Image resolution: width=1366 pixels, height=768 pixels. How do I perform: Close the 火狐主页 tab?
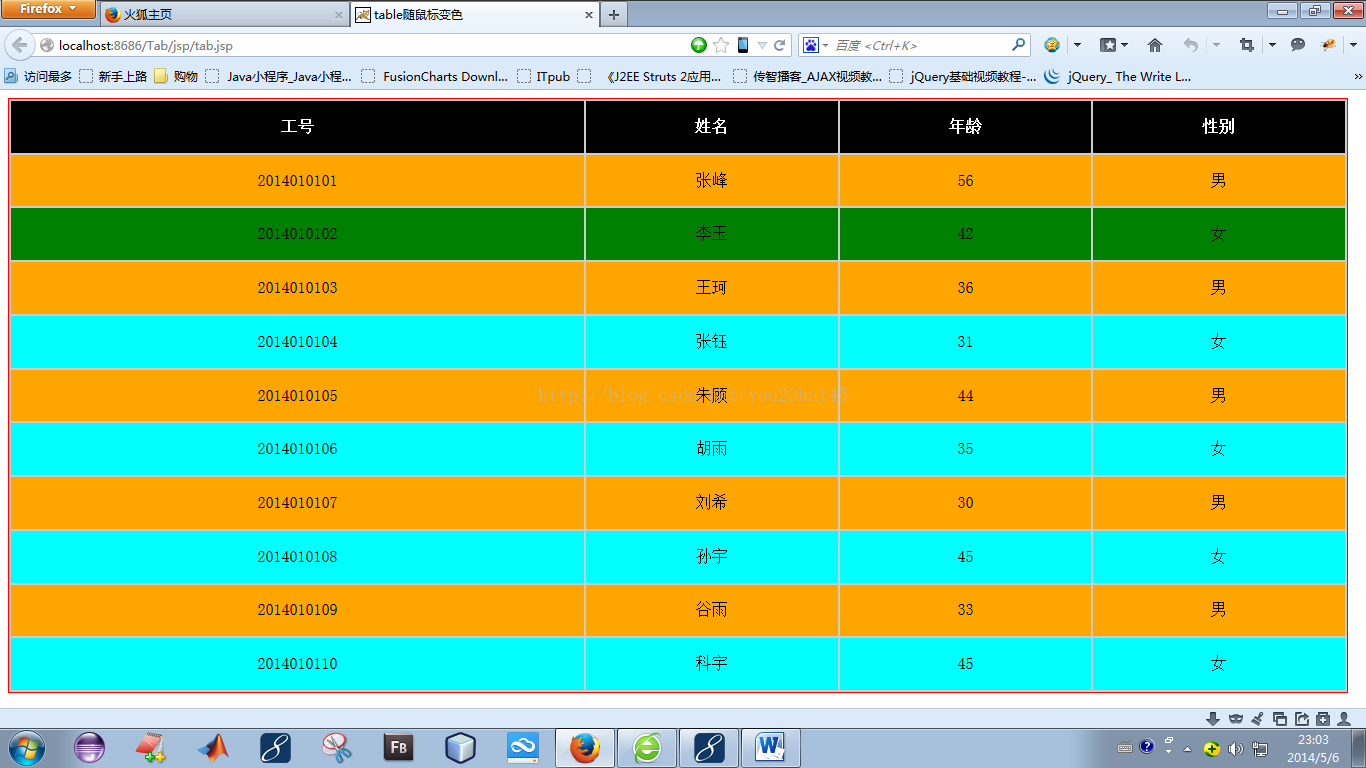pyautogui.click(x=338, y=15)
